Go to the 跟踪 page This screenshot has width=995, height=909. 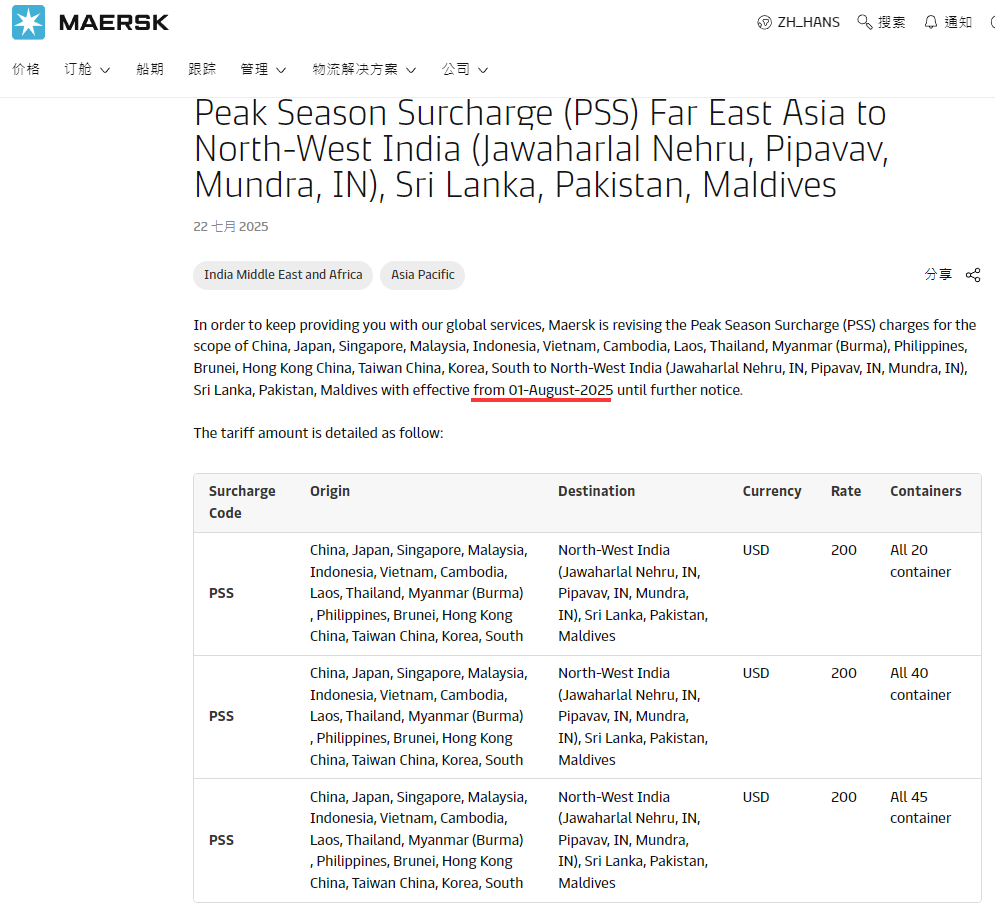click(202, 69)
